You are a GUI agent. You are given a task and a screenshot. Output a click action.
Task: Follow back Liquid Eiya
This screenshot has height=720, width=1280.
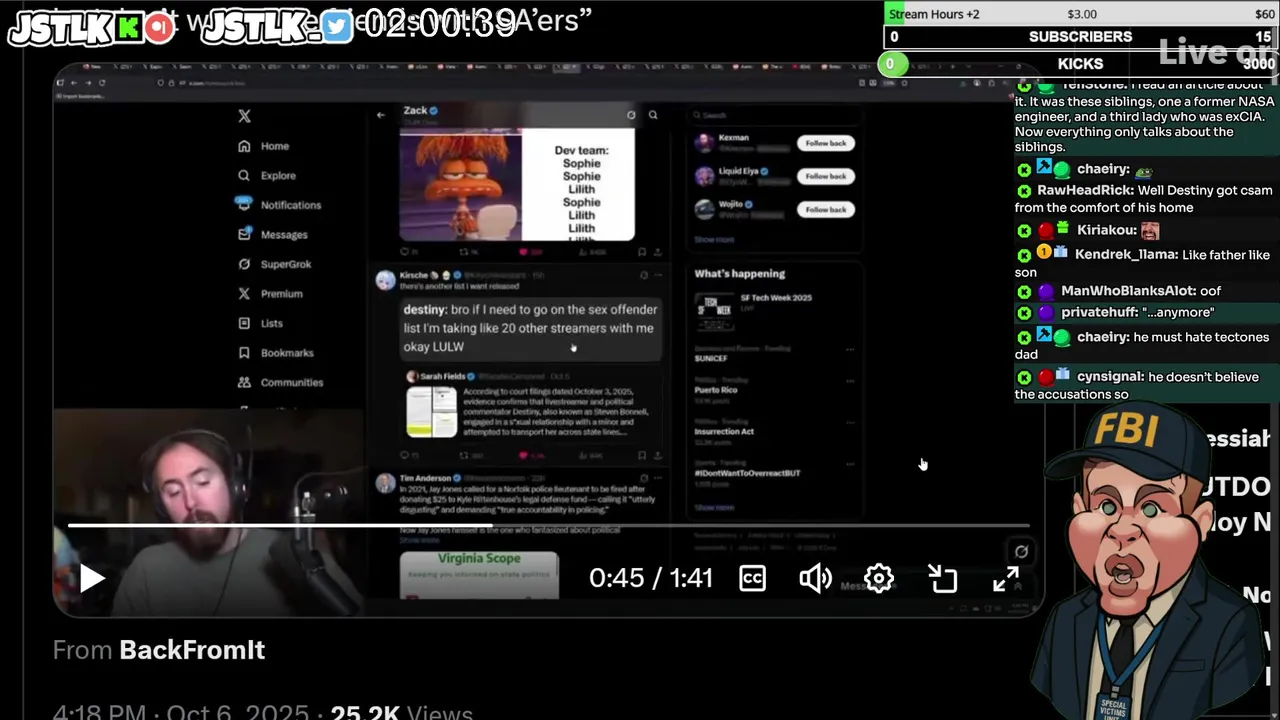pyautogui.click(x=826, y=176)
